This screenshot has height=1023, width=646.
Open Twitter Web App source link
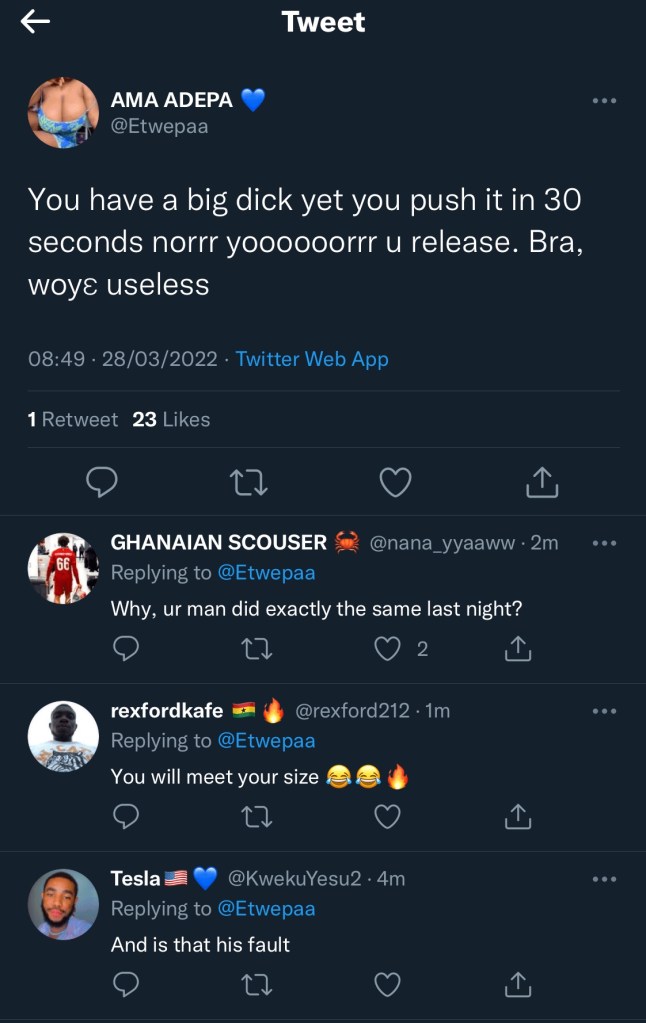(312, 359)
